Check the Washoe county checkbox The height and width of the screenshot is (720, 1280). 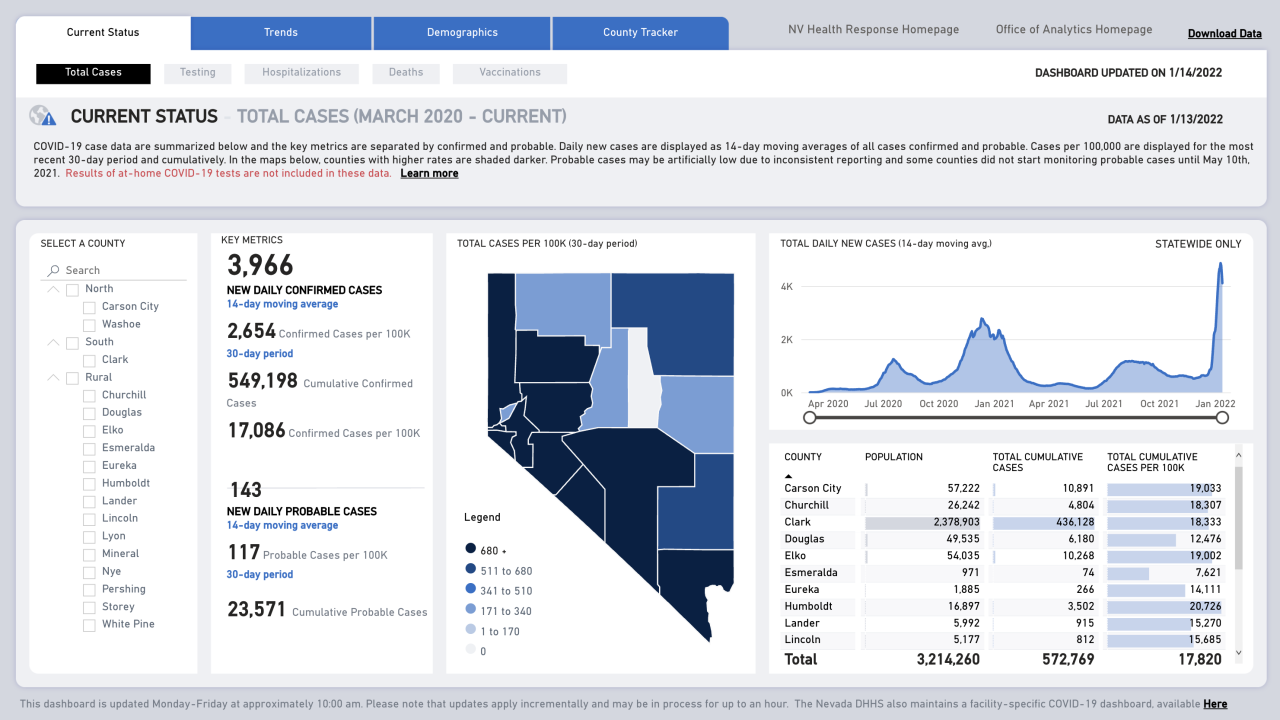[90, 325]
